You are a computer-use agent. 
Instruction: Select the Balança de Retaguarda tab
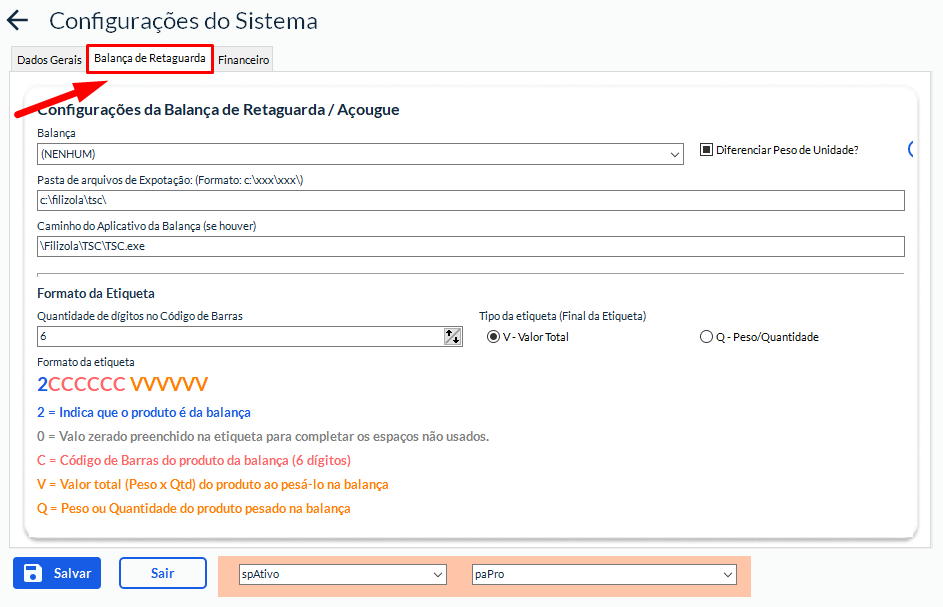click(x=150, y=59)
